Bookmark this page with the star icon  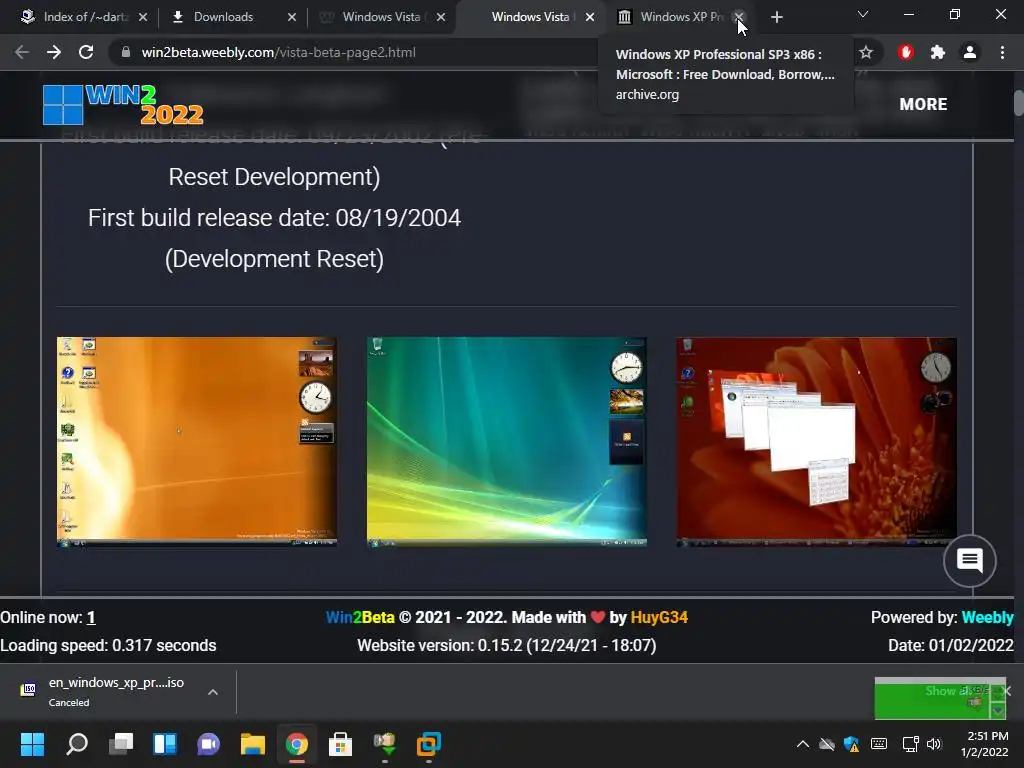866,52
